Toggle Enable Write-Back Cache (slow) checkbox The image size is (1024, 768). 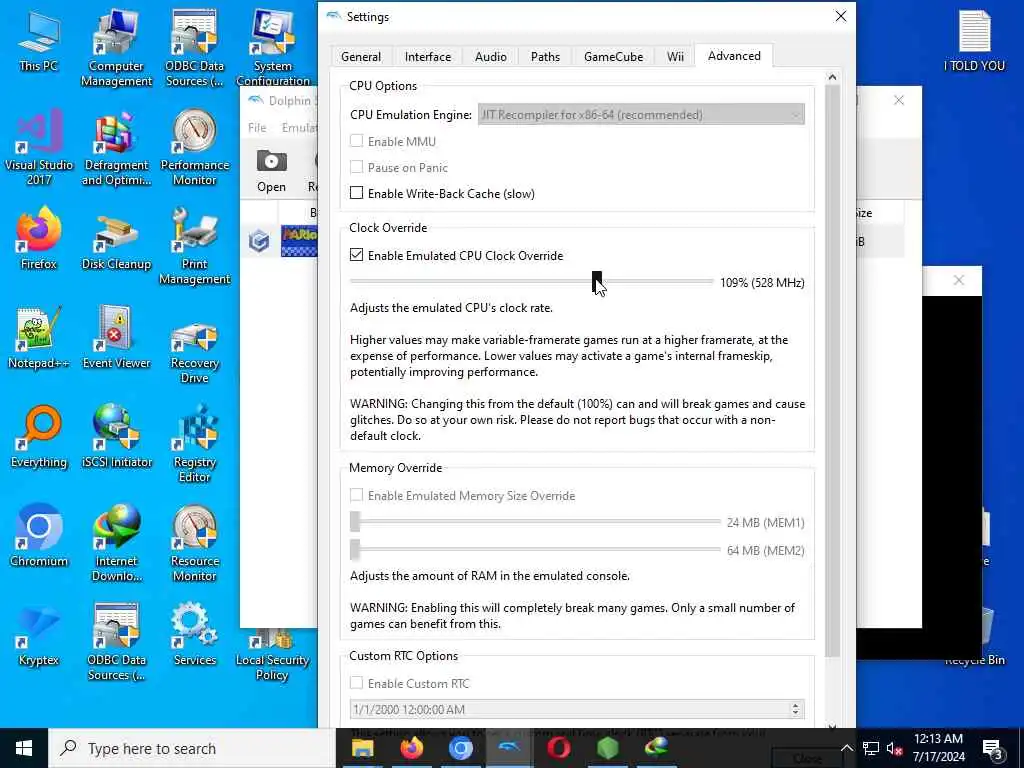[357, 193]
